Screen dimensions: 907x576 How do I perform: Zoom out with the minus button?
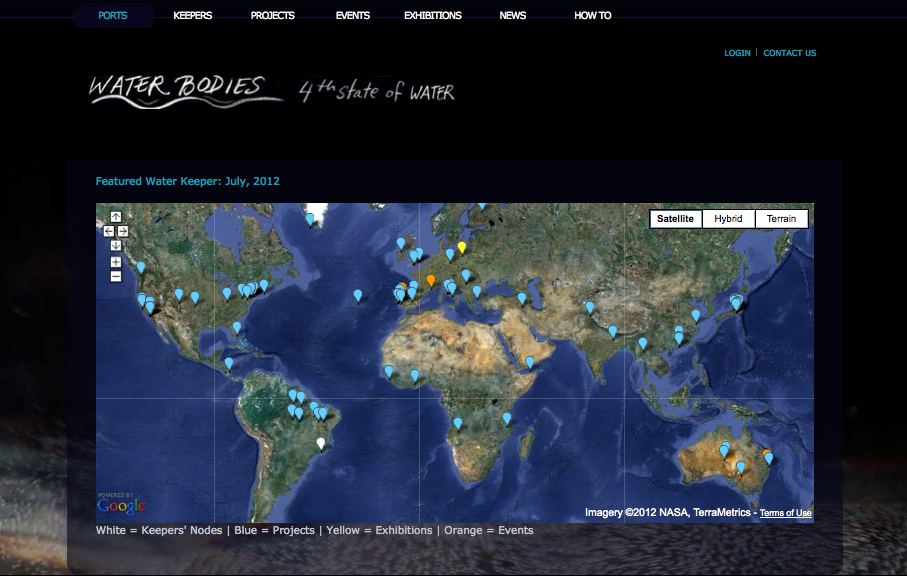(116, 276)
